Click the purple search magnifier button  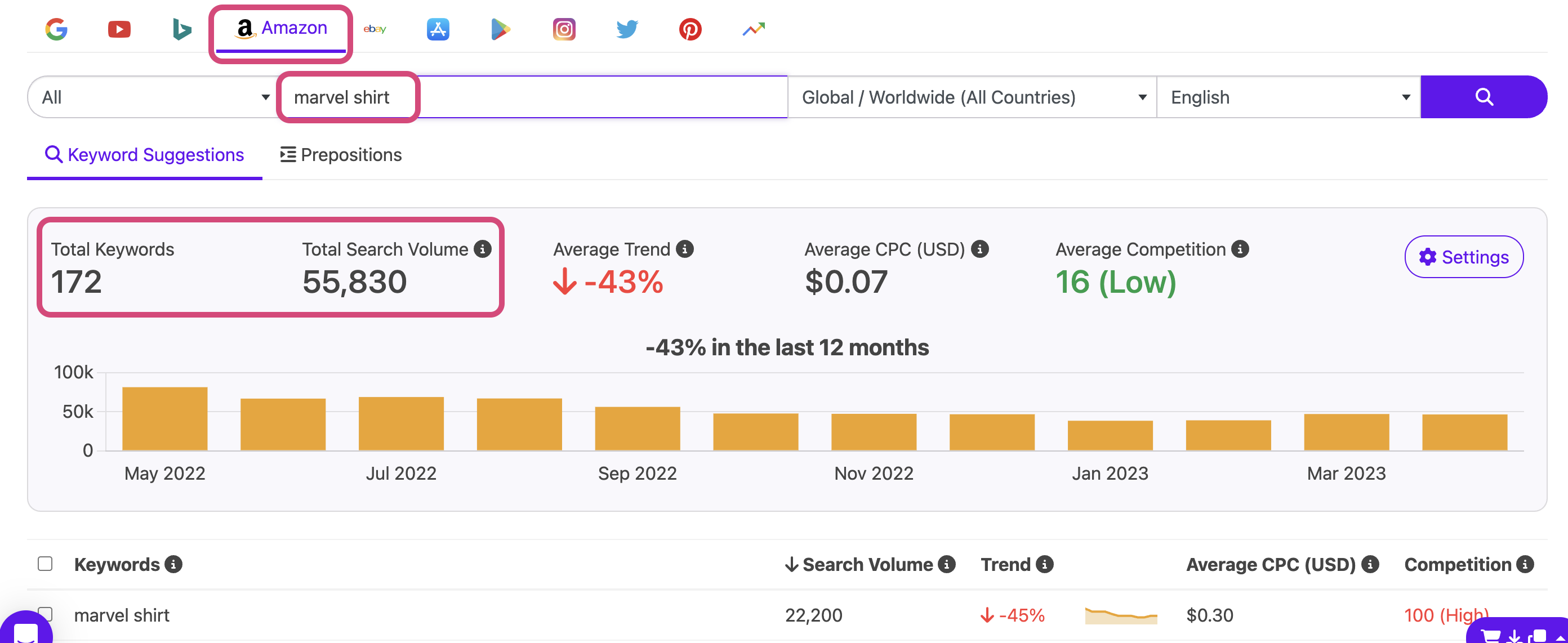[1484, 97]
